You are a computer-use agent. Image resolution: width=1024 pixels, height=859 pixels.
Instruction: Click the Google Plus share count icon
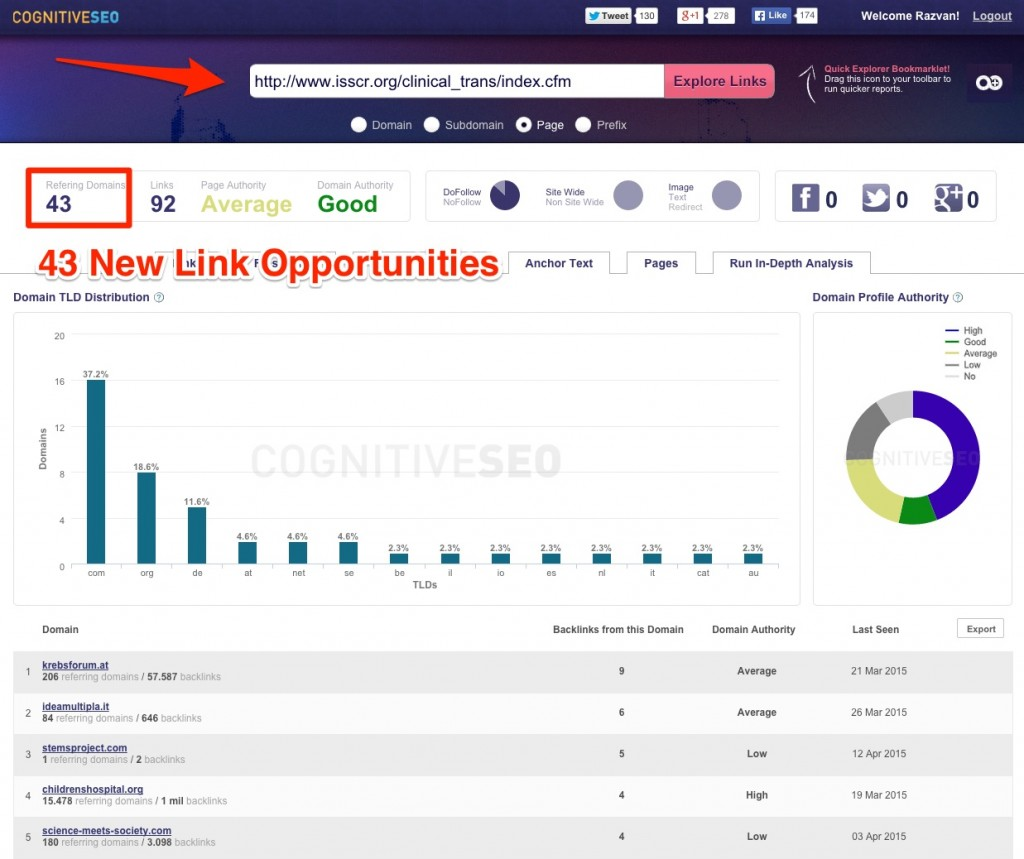[948, 198]
